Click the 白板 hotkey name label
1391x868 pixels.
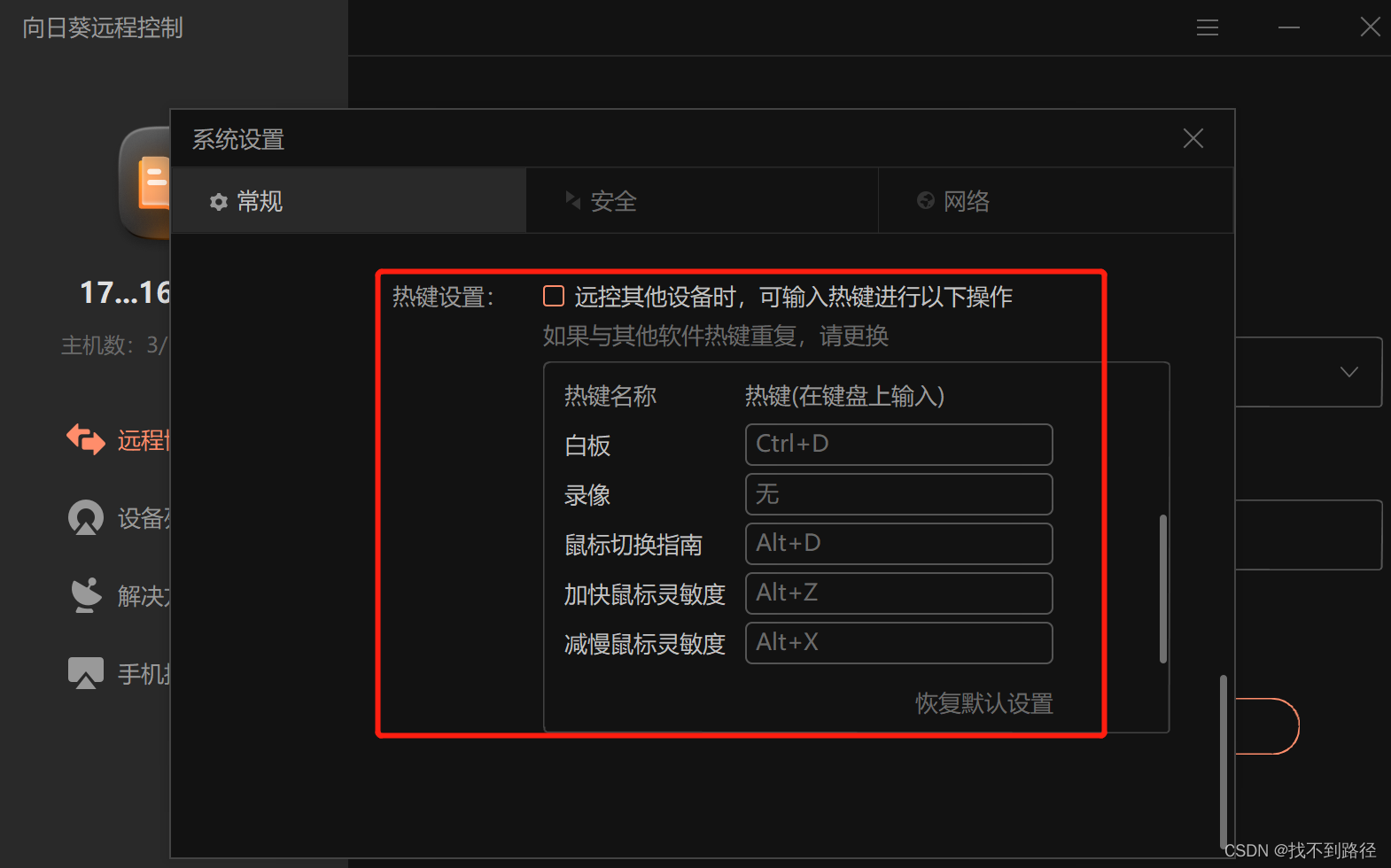(x=587, y=446)
